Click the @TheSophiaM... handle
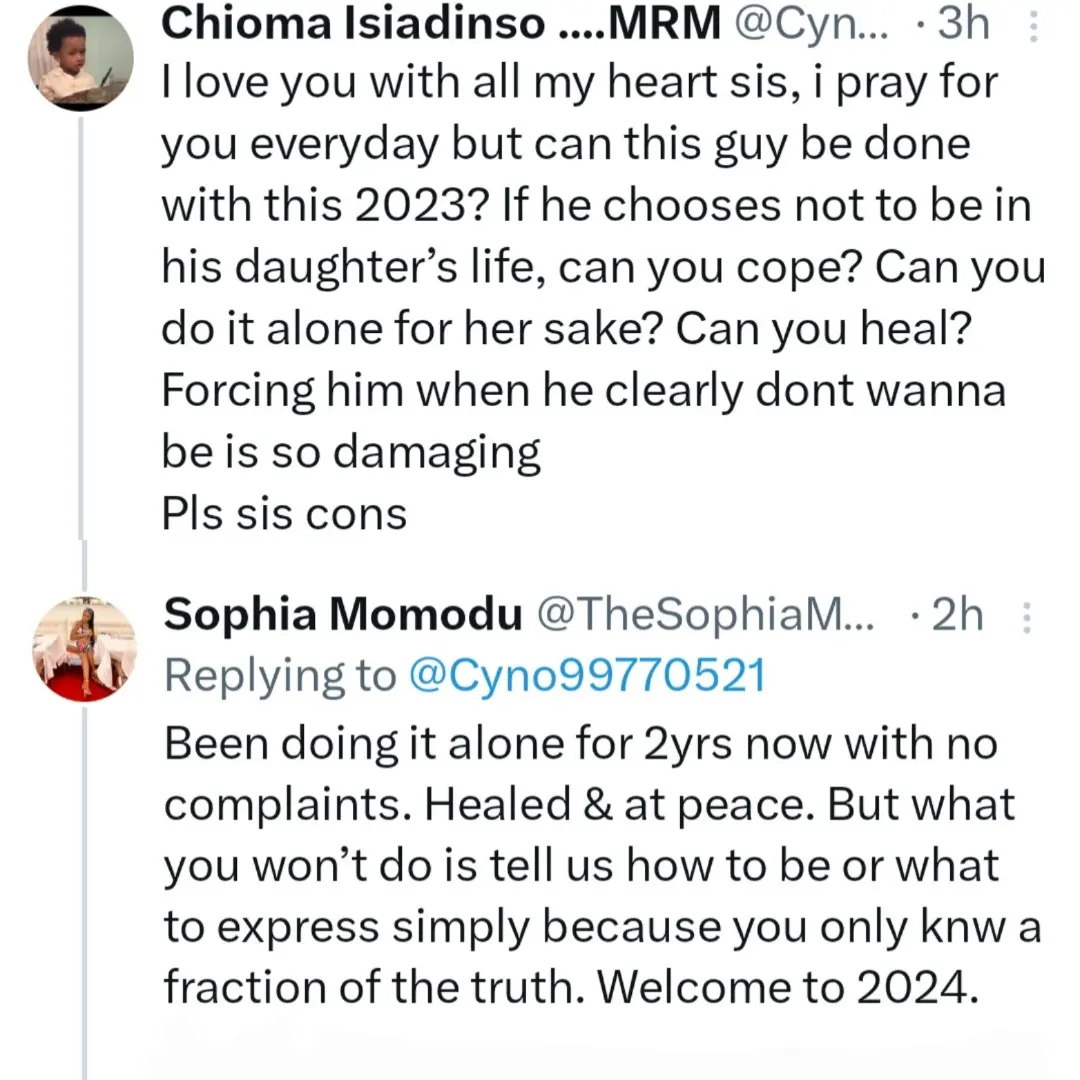 [706, 617]
